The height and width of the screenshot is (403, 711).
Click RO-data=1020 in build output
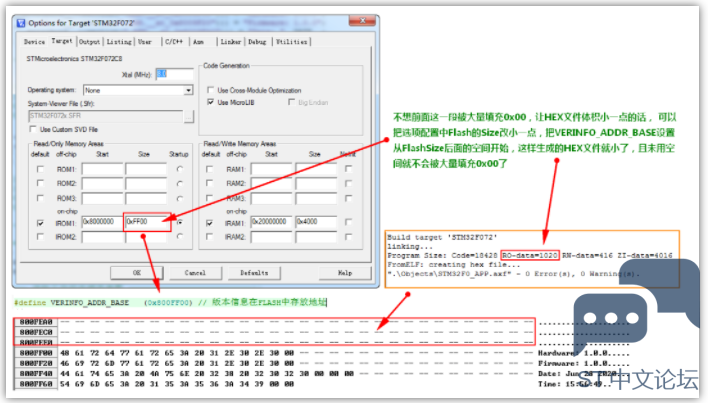(x=530, y=255)
